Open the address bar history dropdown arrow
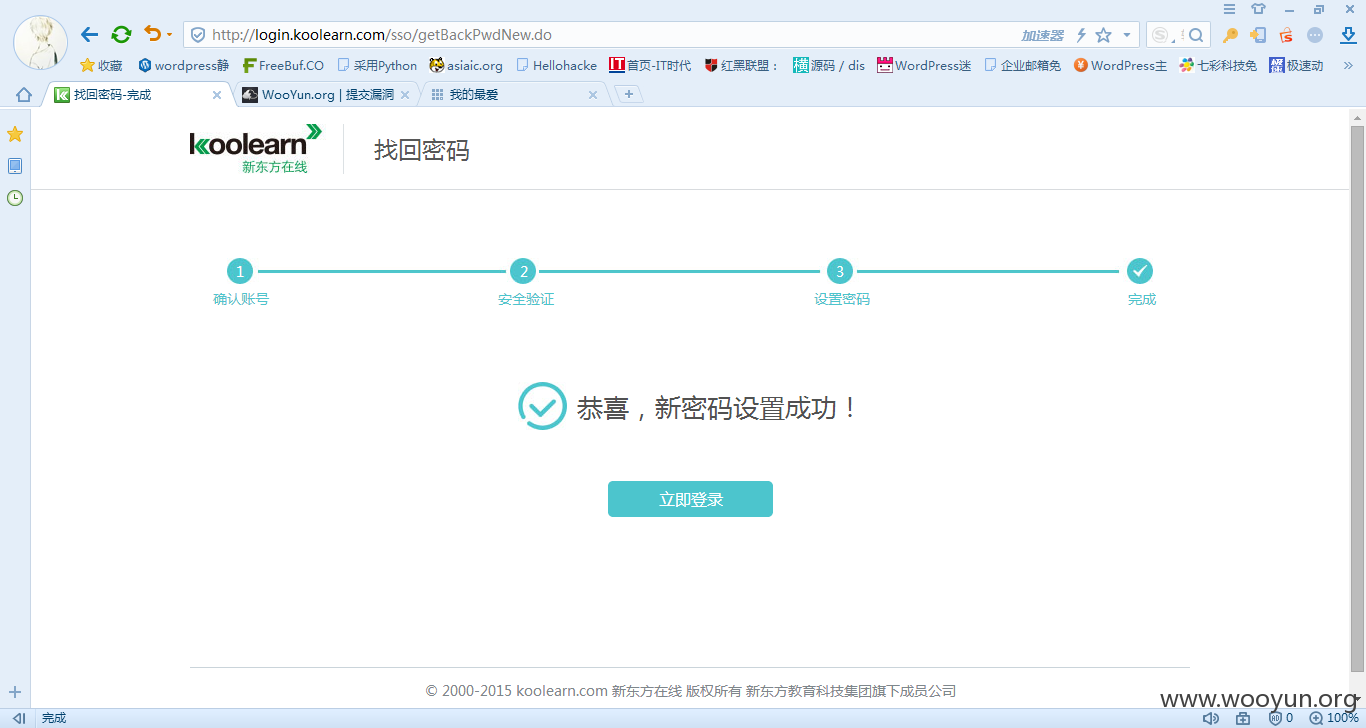This screenshot has height=728, width=1366. [1127, 35]
